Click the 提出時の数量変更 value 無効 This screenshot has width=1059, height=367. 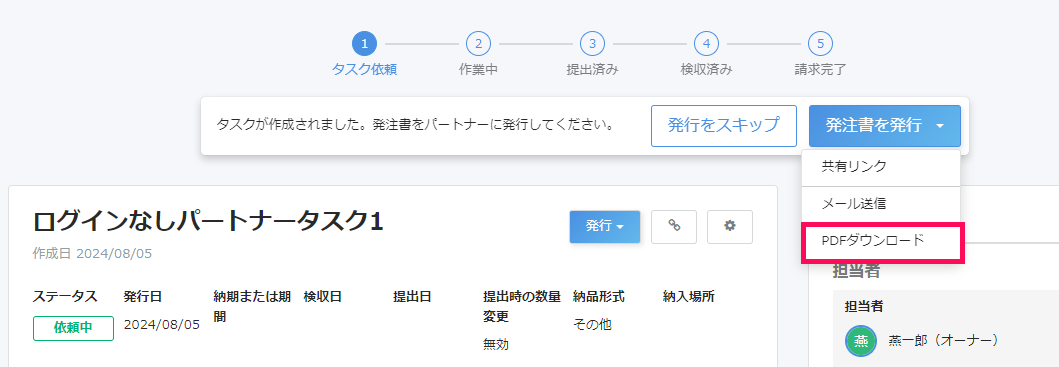coord(496,345)
